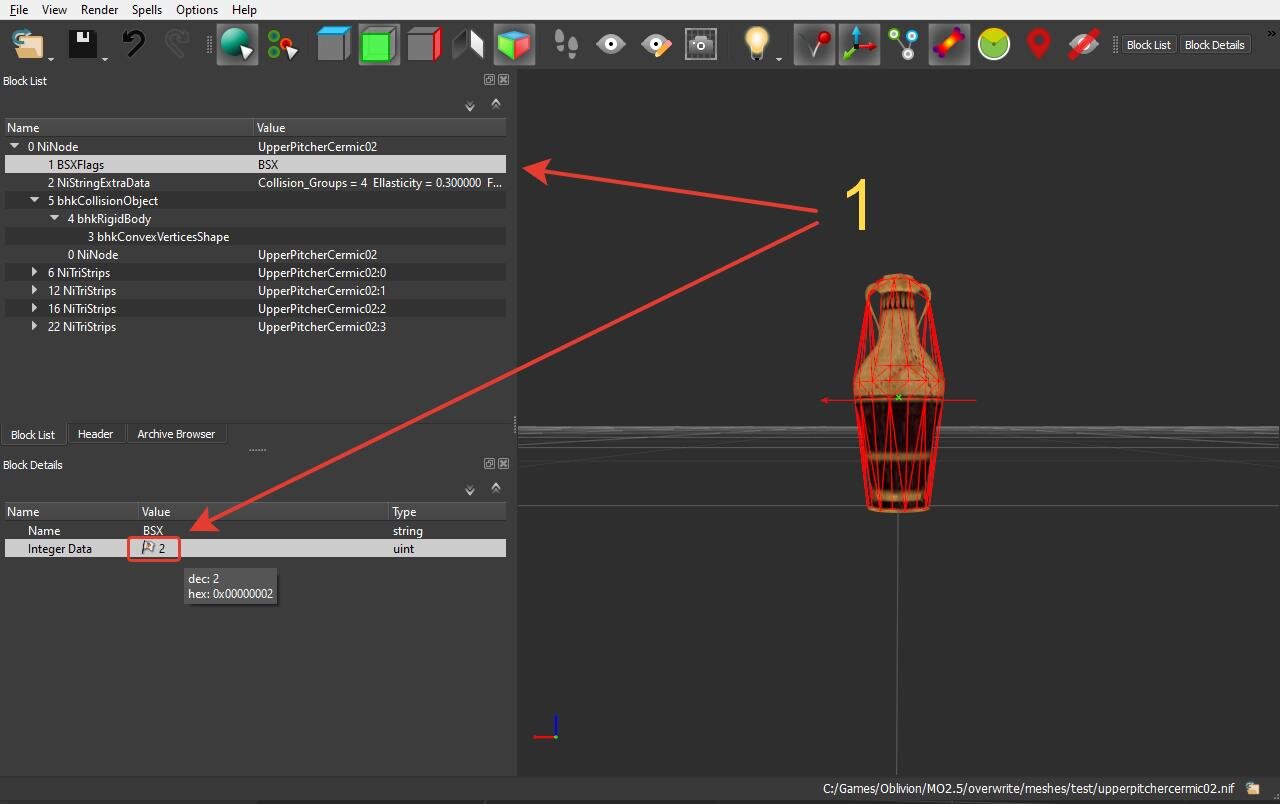The width and height of the screenshot is (1280, 804).
Task: Open the dropdown arrow beside the Save icon
Action: pos(105,59)
